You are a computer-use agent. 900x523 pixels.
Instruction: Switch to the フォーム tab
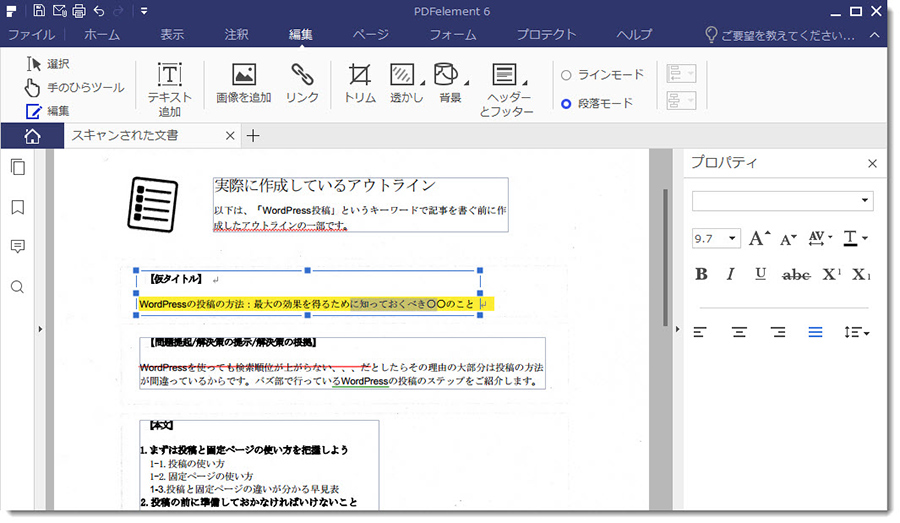(x=453, y=34)
